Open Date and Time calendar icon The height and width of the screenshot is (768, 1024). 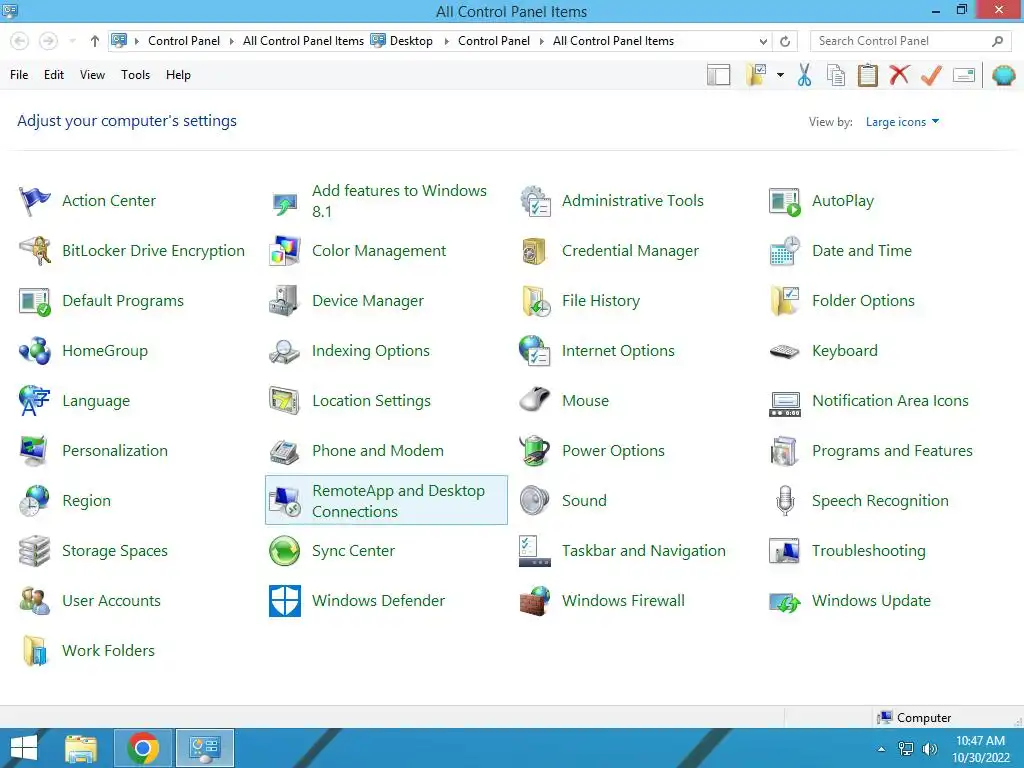pos(785,251)
